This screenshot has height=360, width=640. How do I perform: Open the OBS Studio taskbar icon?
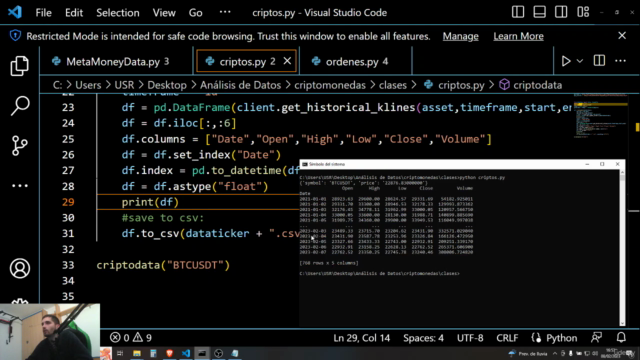click(218, 353)
